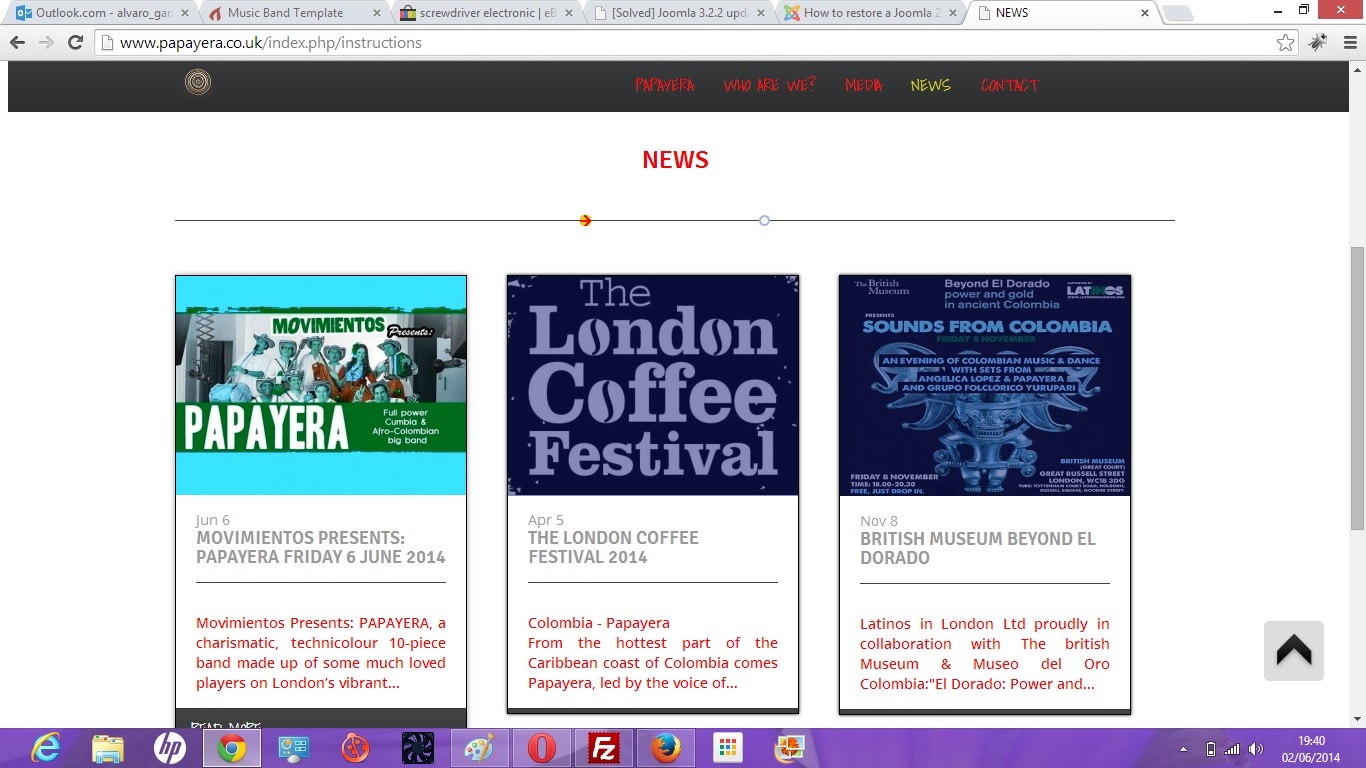Open Internet Explorer from the taskbar
The width and height of the screenshot is (1366, 768).
point(46,748)
